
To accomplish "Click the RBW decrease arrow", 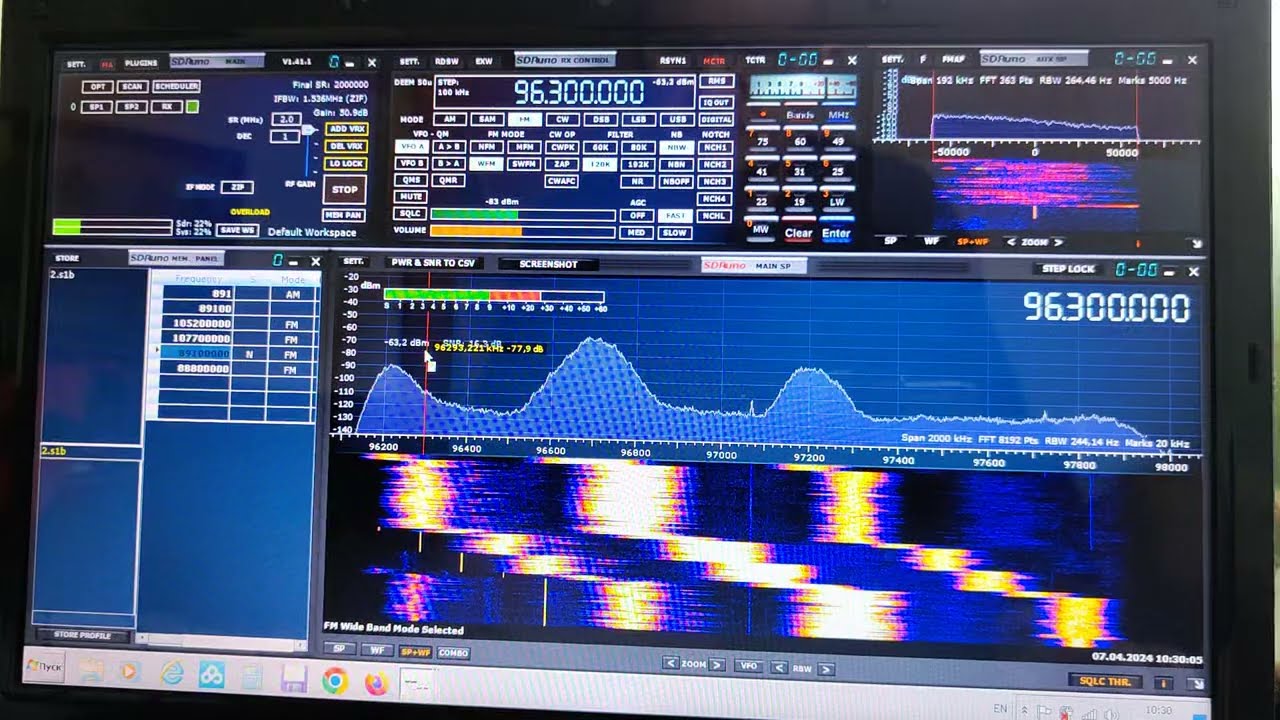I will [779, 667].
